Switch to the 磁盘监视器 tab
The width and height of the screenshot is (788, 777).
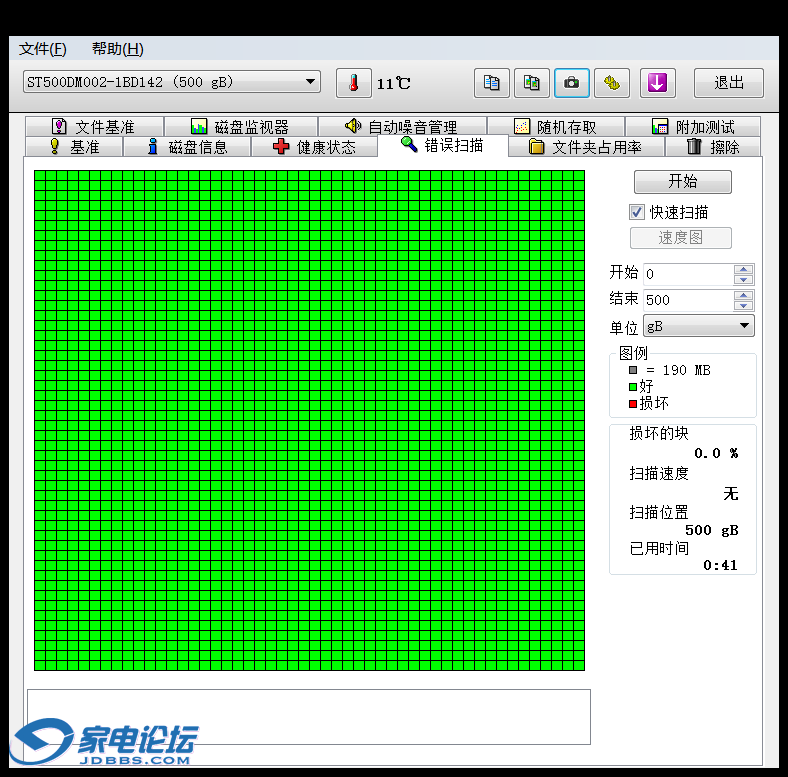point(241,126)
